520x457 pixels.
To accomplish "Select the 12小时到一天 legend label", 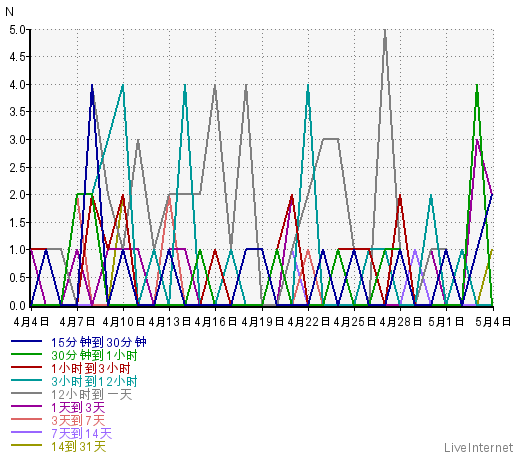I will tap(92, 395).
